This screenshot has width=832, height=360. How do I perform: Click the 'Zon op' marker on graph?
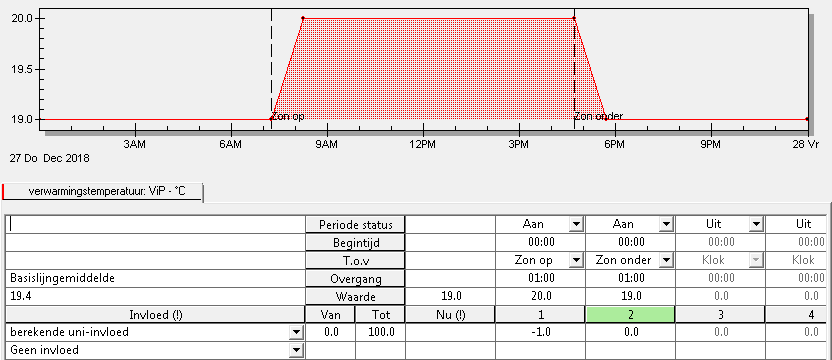coord(288,116)
